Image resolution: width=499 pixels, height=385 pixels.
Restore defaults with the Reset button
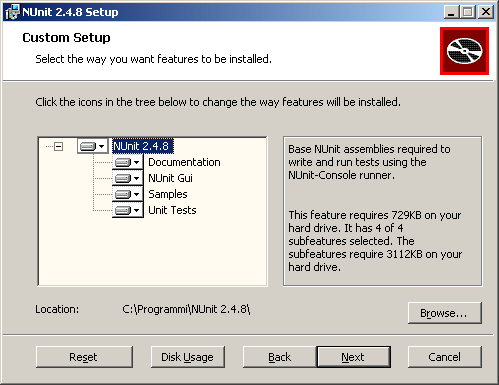click(84, 357)
